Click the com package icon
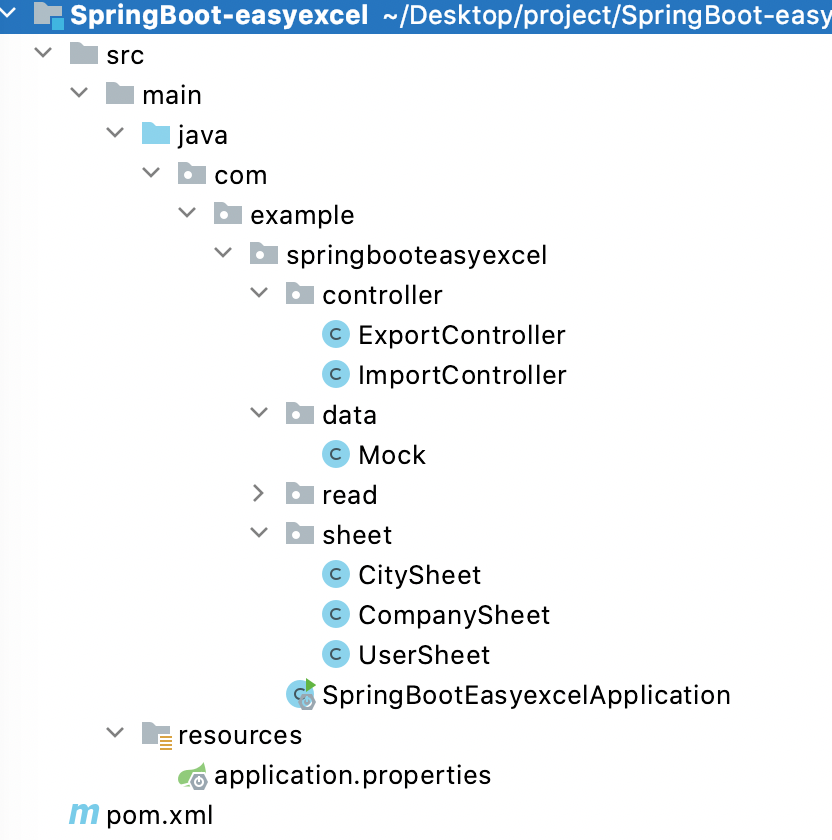 (191, 174)
